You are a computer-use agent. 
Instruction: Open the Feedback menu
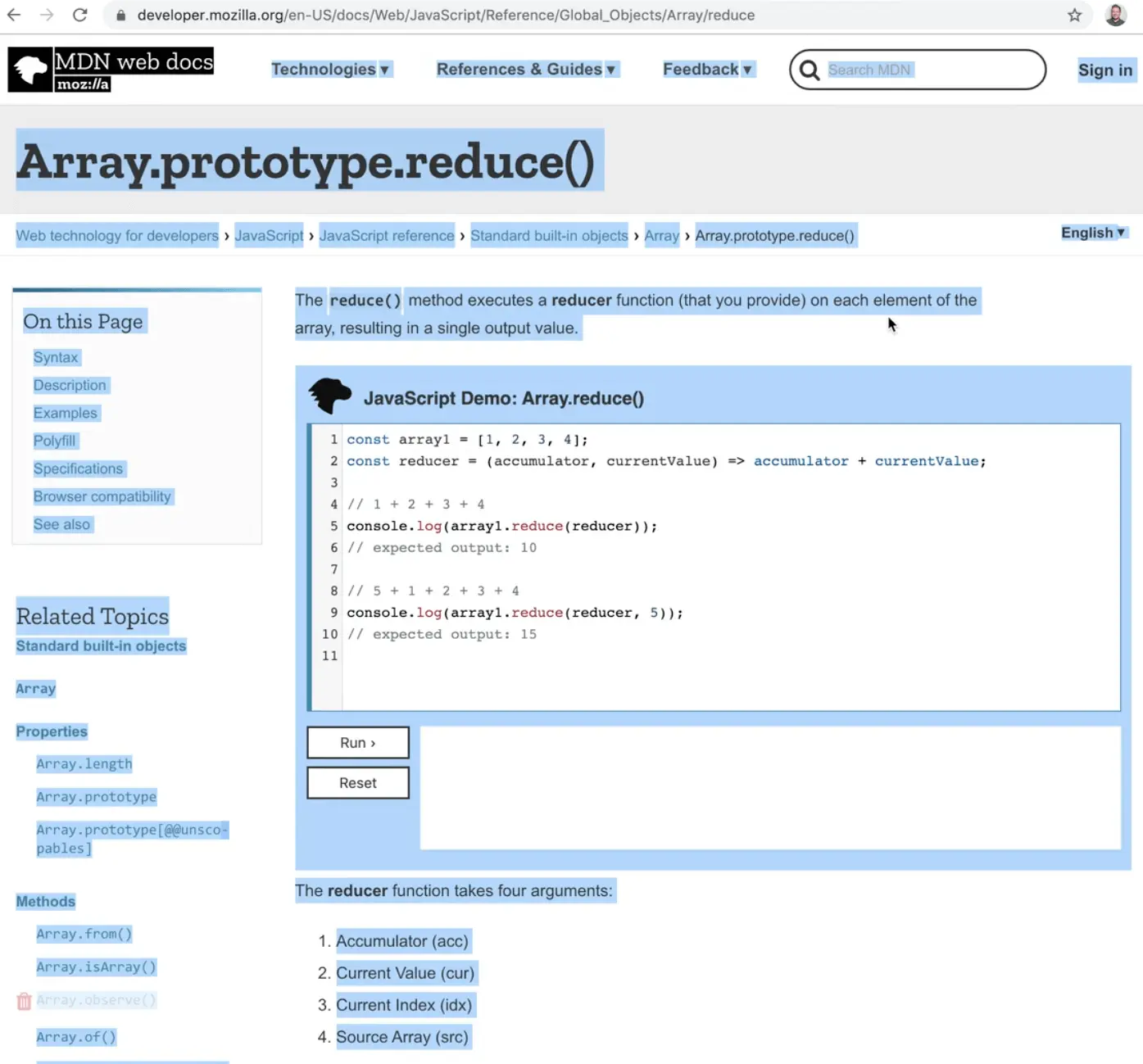pos(707,70)
